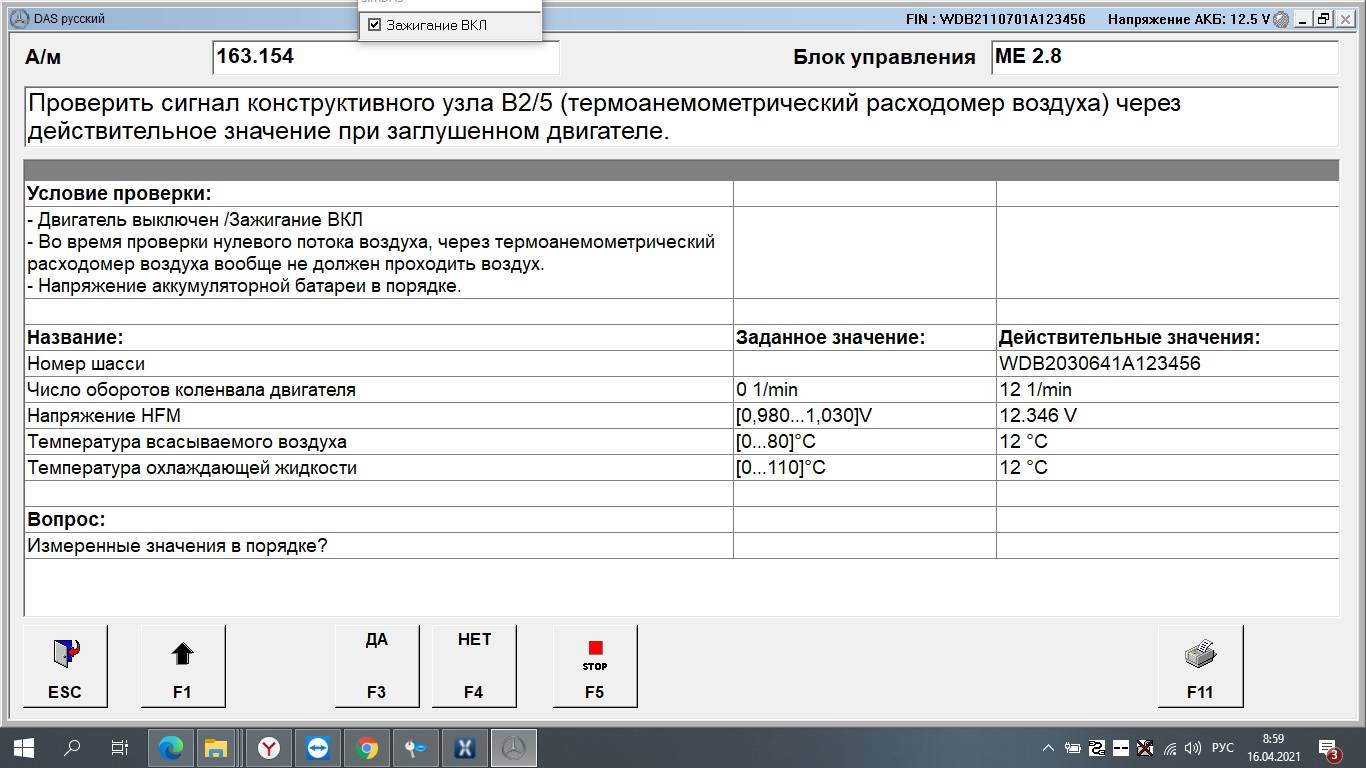Image resolution: width=1366 pixels, height=768 pixels.
Task: Click the Блок управления field ME 2.8
Action: click(1165, 57)
